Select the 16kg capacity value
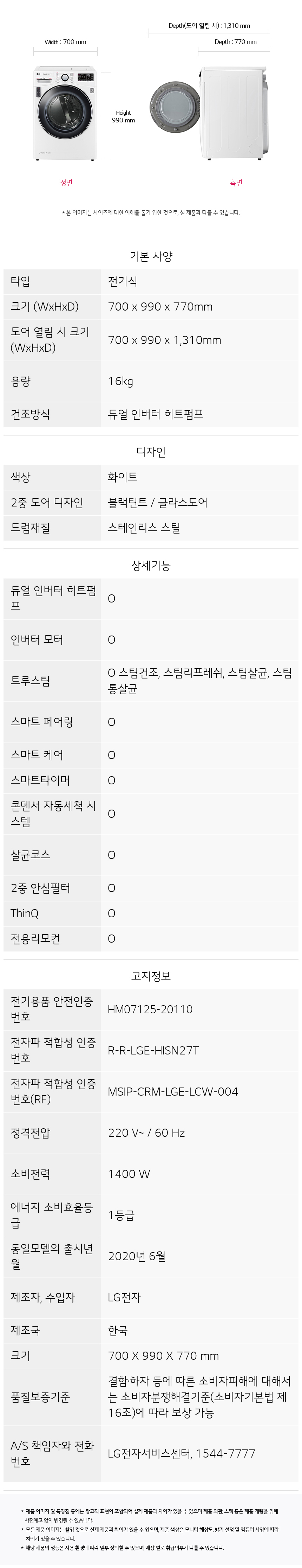Image resolution: width=302 pixels, height=1568 pixels. point(120,381)
